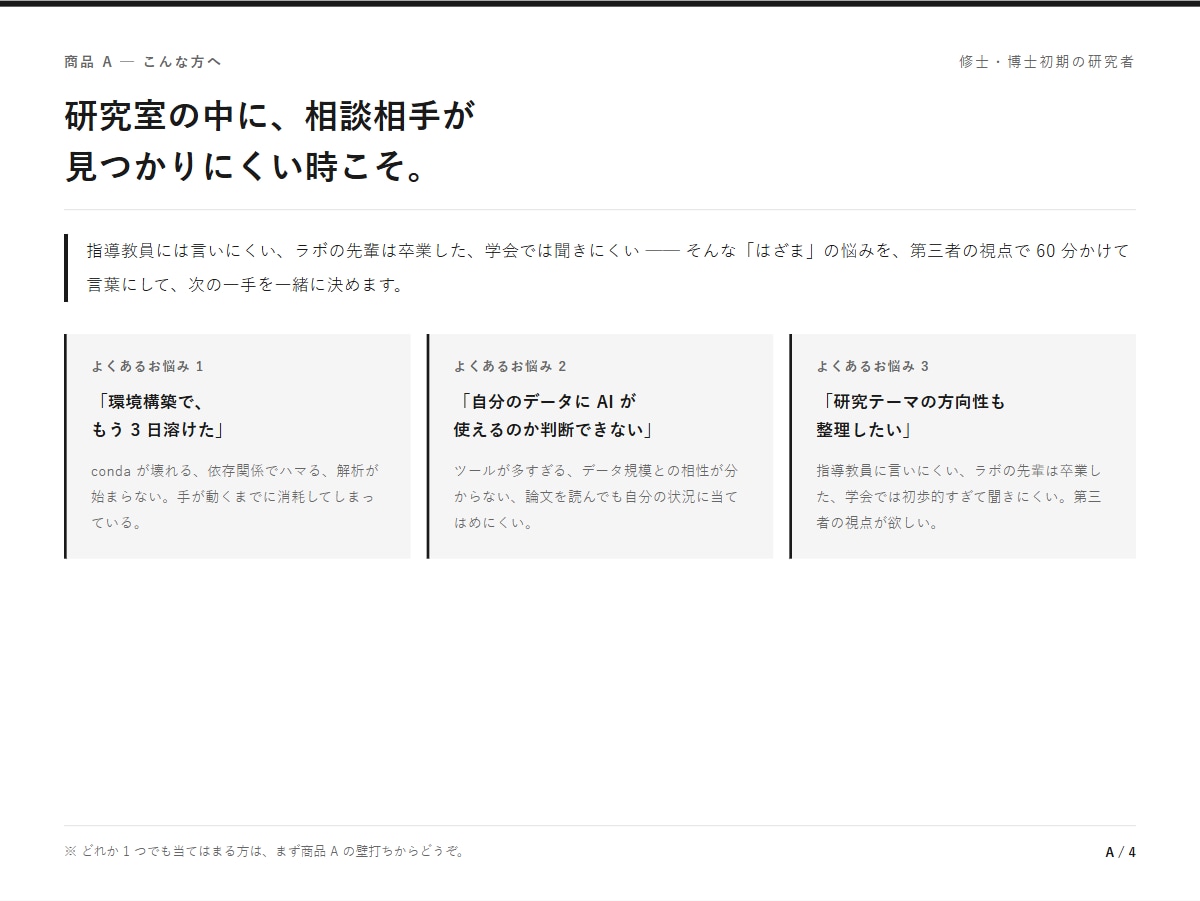The image size is (1200, 901).
Task: Click the card title 「環境構築で、もう 3 日溶けた」
Action: [x=158, y=416]
